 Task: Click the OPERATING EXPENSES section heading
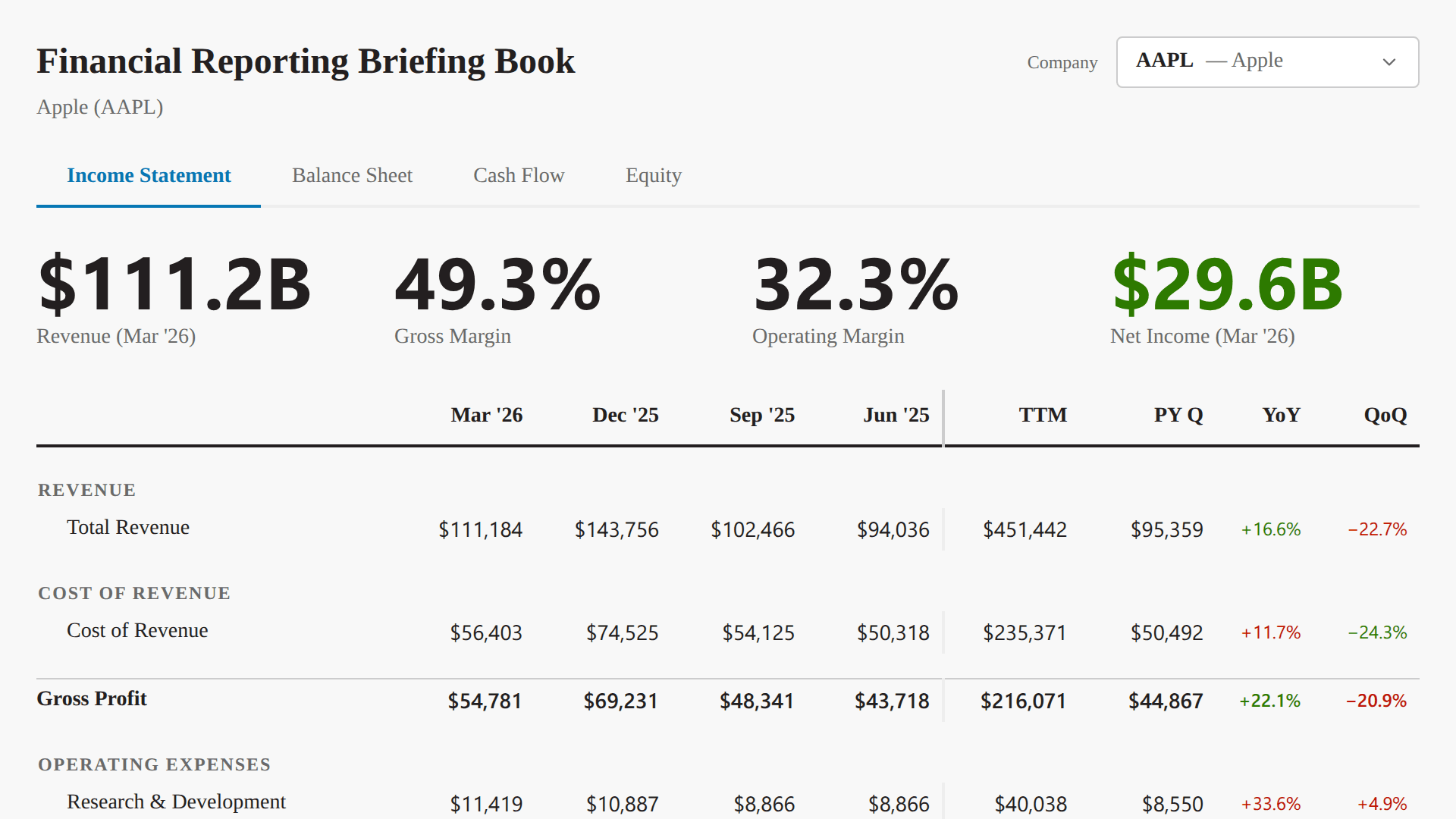(x=155, y=764)
